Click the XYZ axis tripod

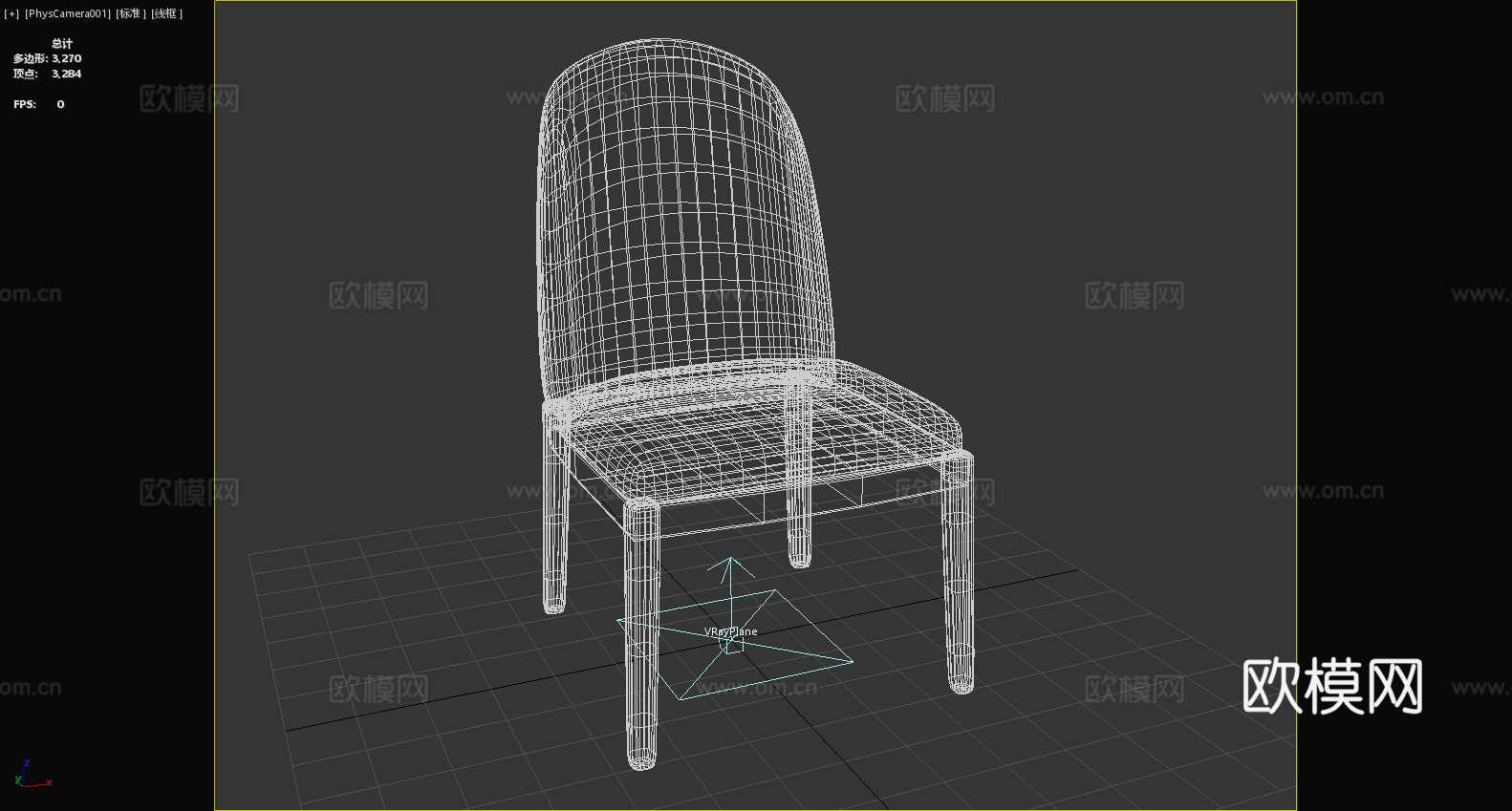click(x=32, y=775)
